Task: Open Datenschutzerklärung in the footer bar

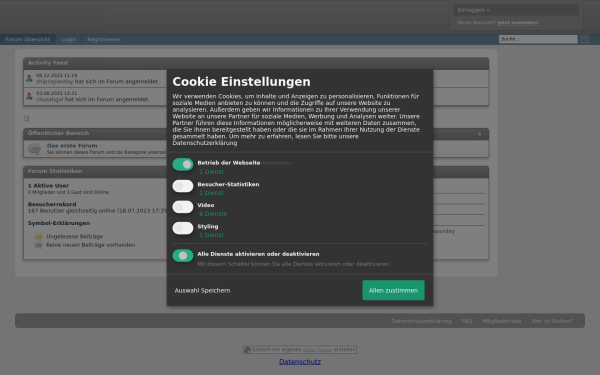Action: (421, 321)
